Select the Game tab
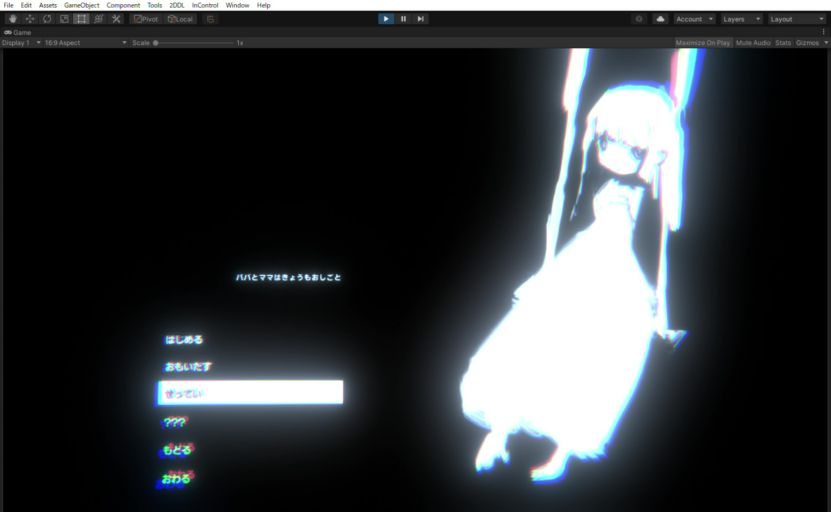Image resolution: width=831 pixels, height=512 pixels. [18, 32]
